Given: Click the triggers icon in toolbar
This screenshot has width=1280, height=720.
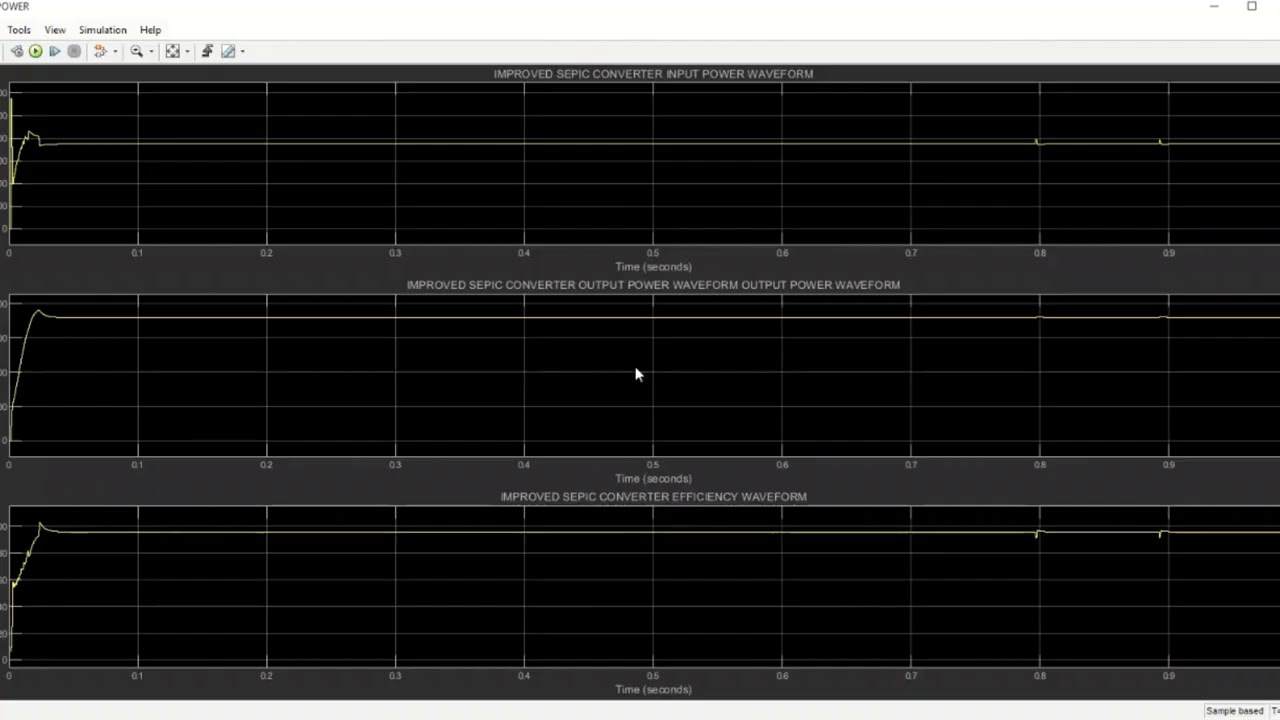Looking at the screenshot, I should pos(208,51).
